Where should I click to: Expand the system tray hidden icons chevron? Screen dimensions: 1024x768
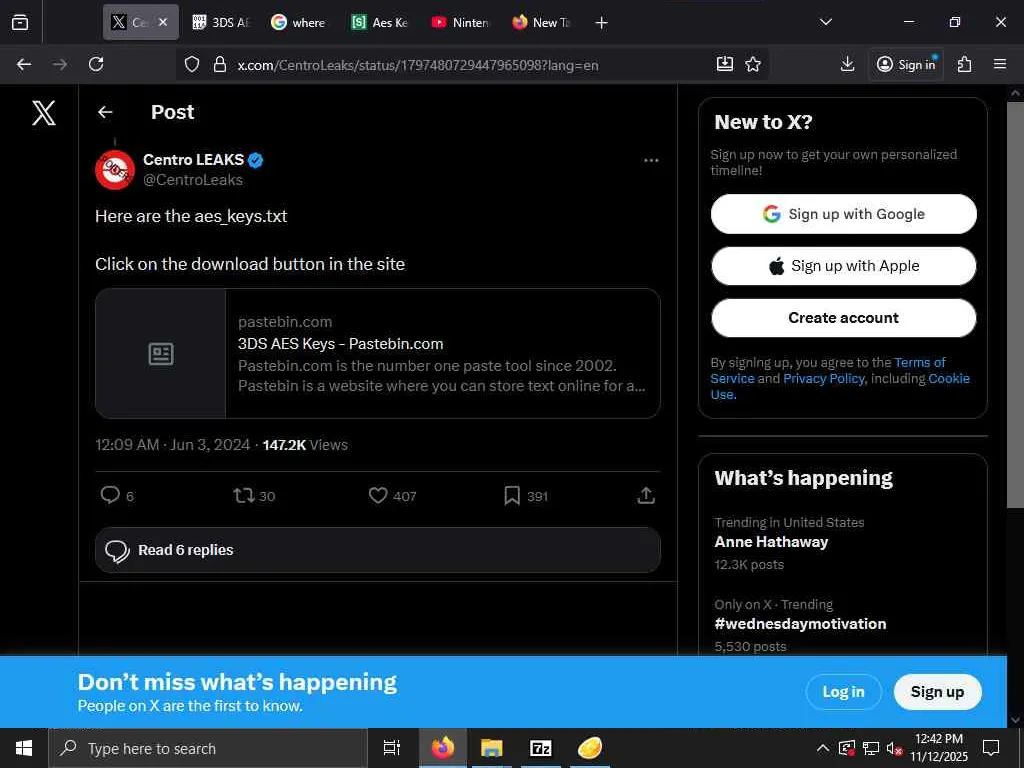pos(823,748)
